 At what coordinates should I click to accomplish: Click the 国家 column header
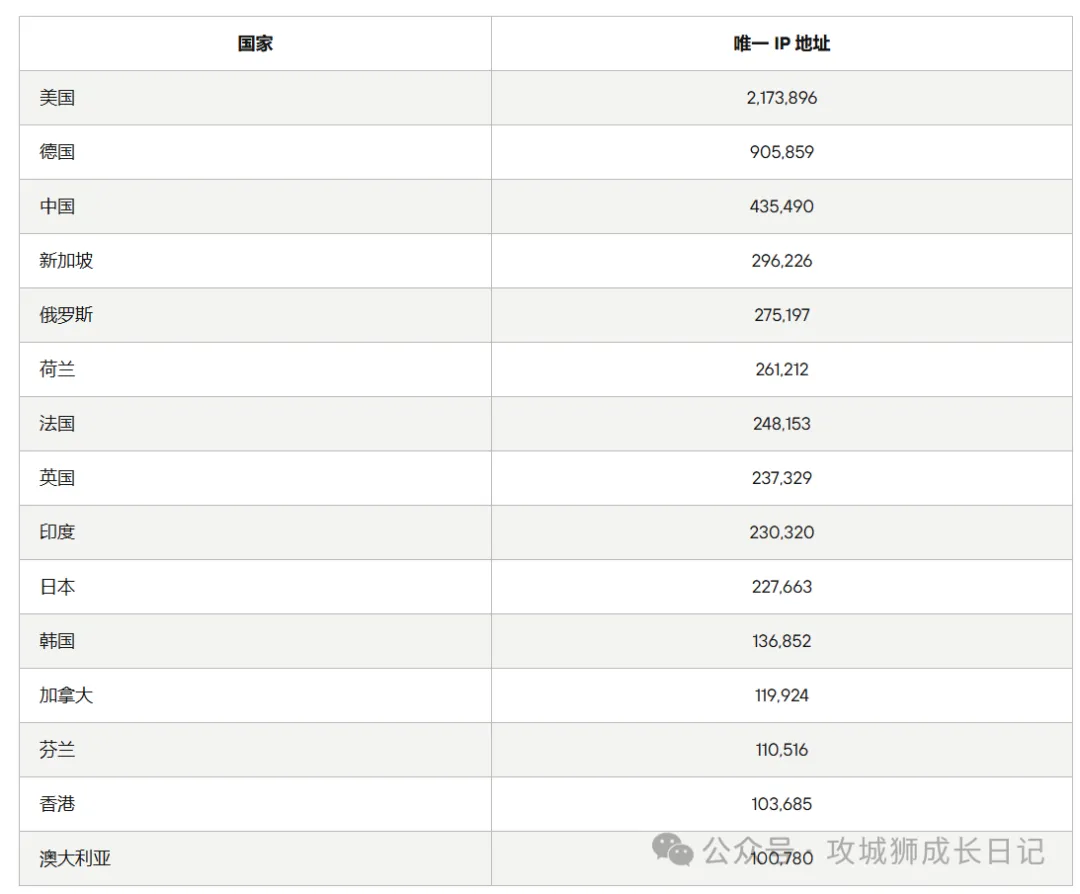pyautogui.click(x=255, y=44)
